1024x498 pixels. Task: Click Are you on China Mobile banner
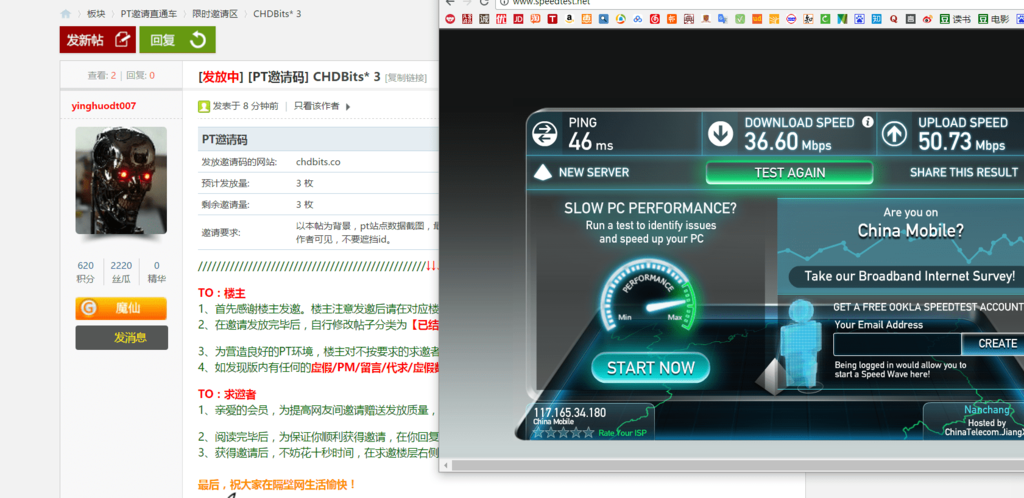[910, 223]
